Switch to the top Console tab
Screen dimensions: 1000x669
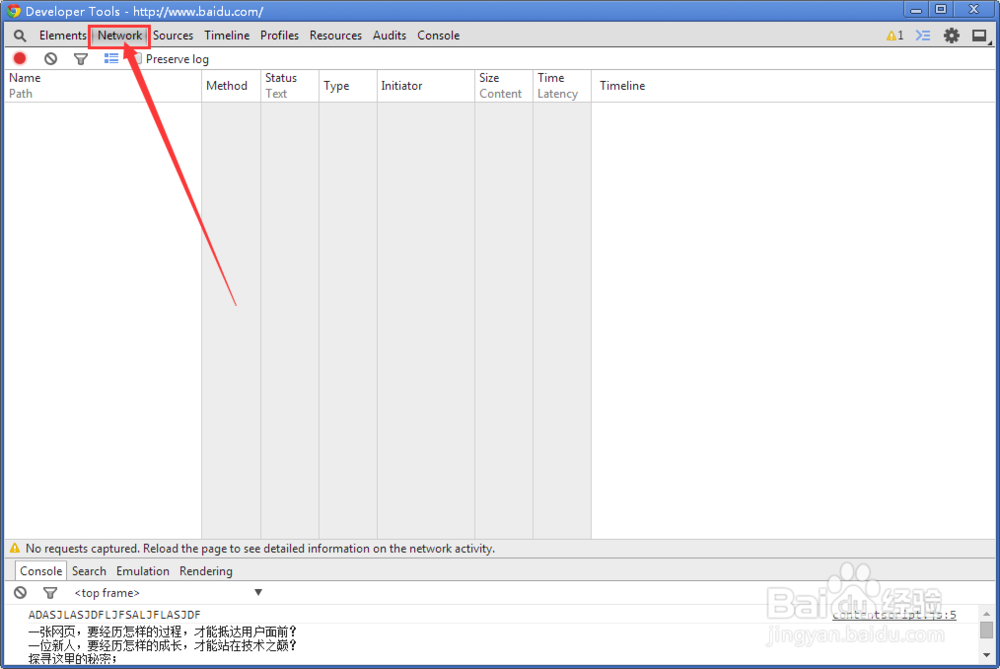click(x=438, y=36)
